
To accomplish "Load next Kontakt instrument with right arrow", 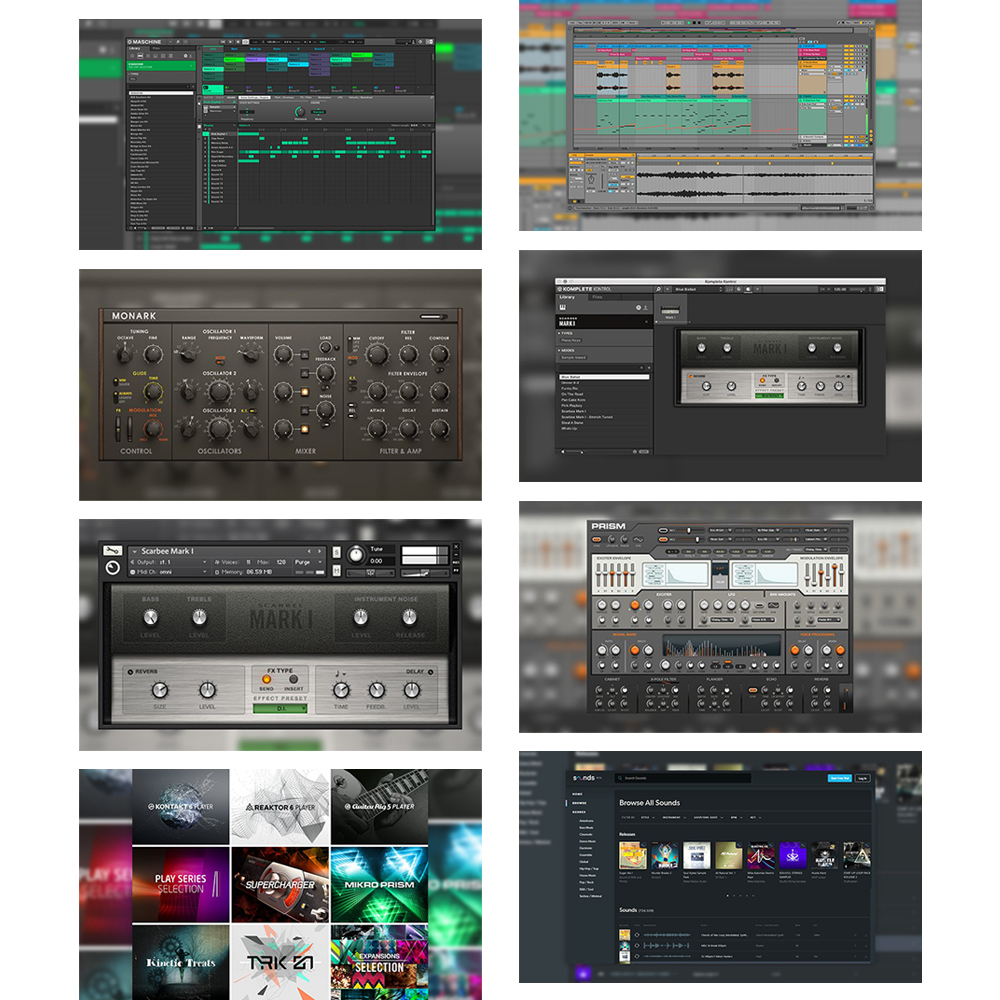I will pyautogui.click(x=320, y=551).
